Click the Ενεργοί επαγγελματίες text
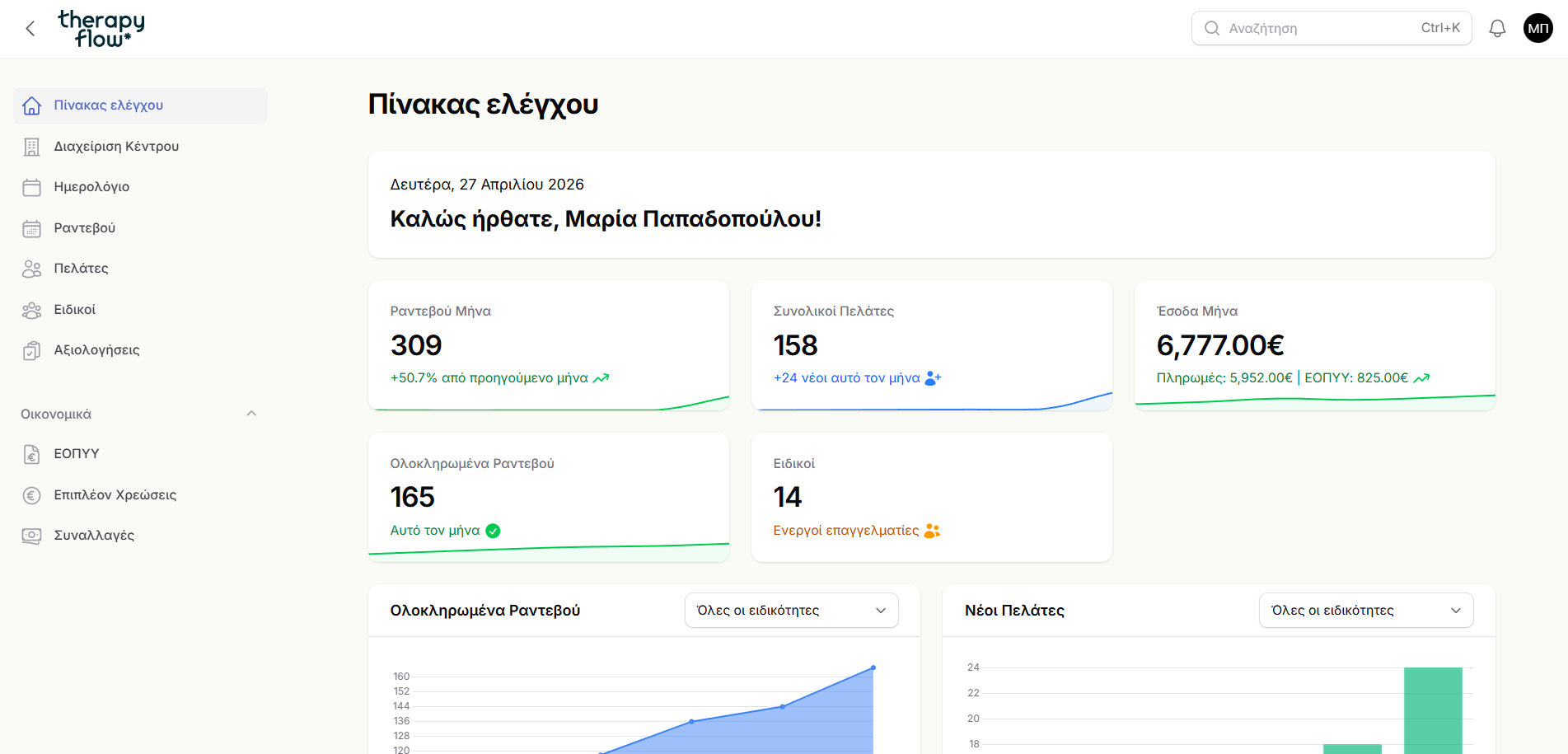Viewport: 1568px width, 754px height. [x=846, y=531]
